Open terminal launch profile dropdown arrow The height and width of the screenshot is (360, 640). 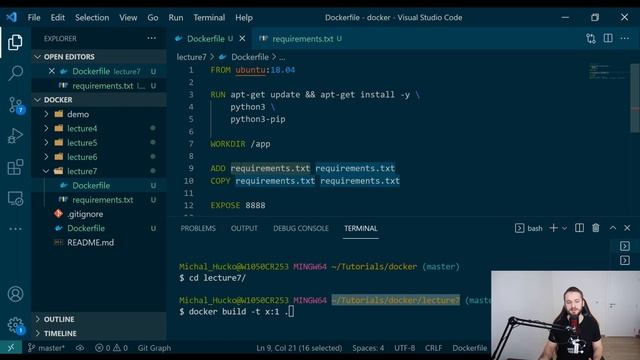click(564, 229)
